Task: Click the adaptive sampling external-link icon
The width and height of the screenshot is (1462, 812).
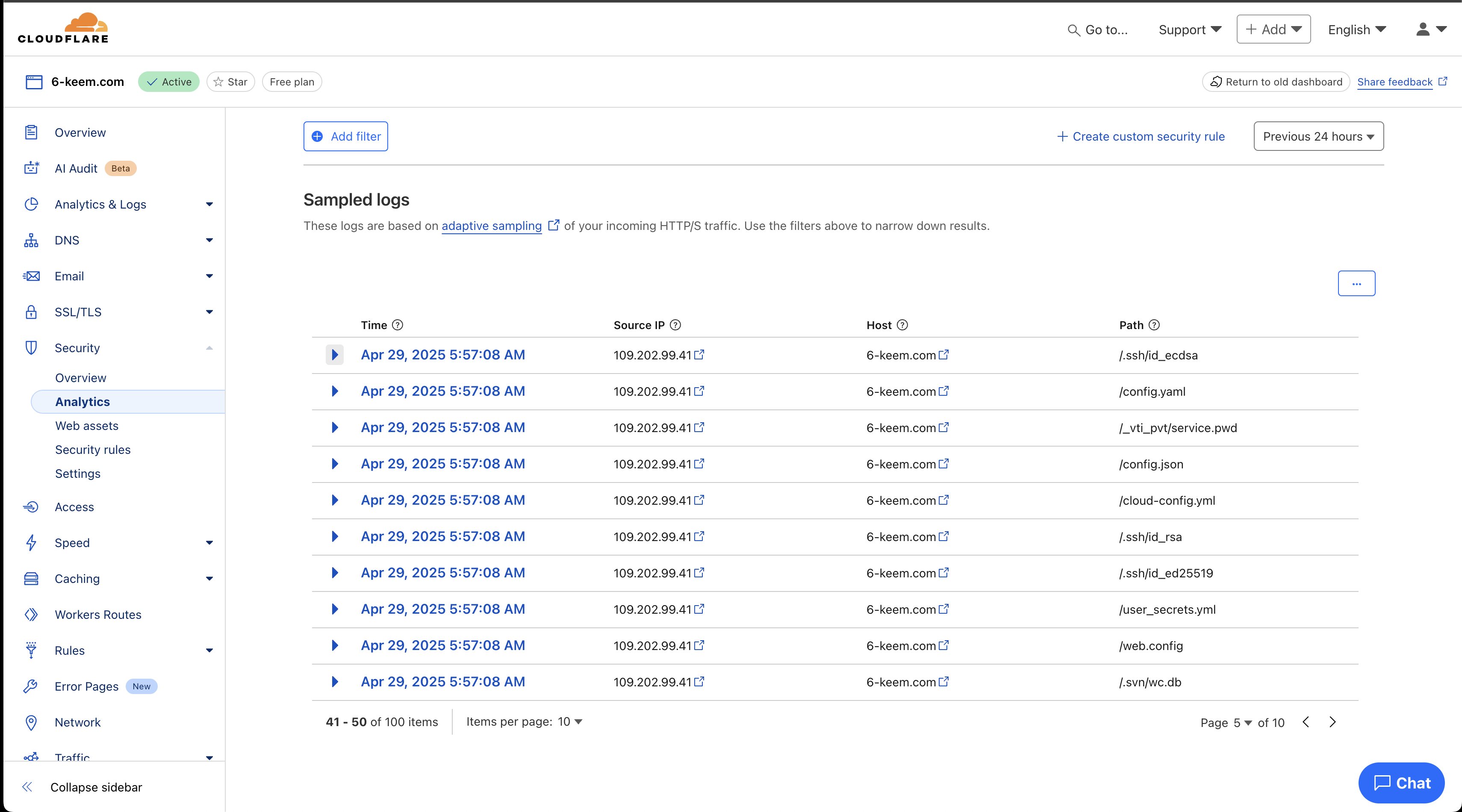Action: click(553, 225)
